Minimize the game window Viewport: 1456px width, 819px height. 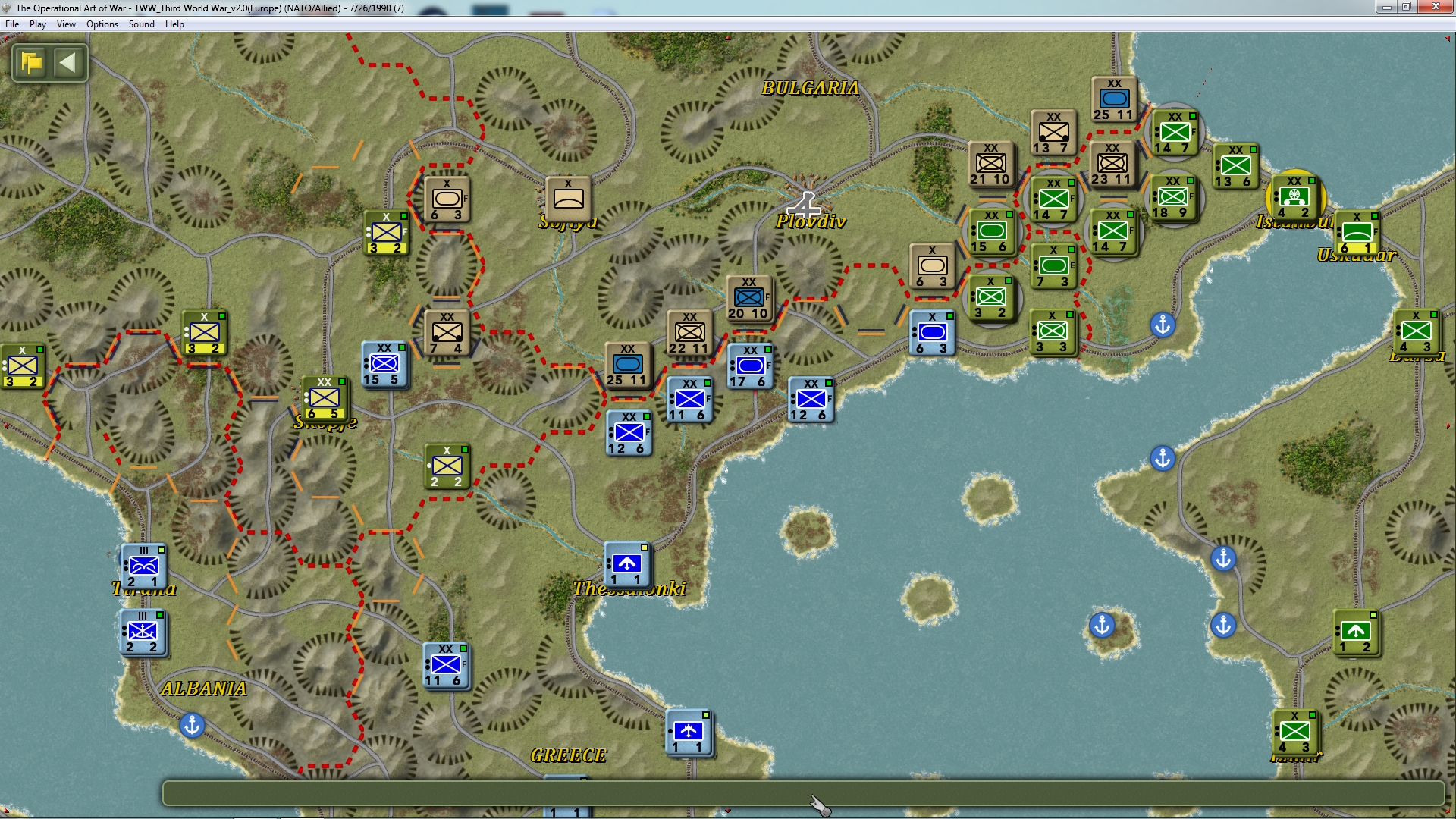[x=1386, y=8]
